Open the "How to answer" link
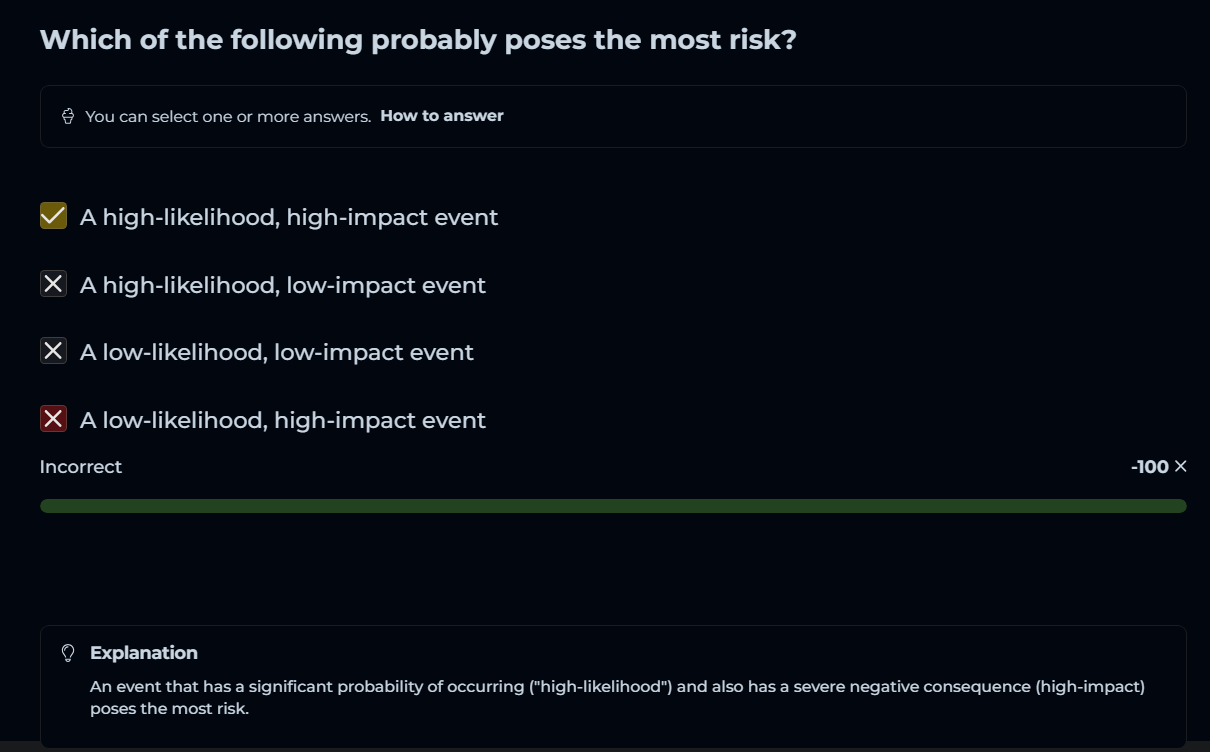The width and height of the screenshot is (1210, 752). pos(441,116)
